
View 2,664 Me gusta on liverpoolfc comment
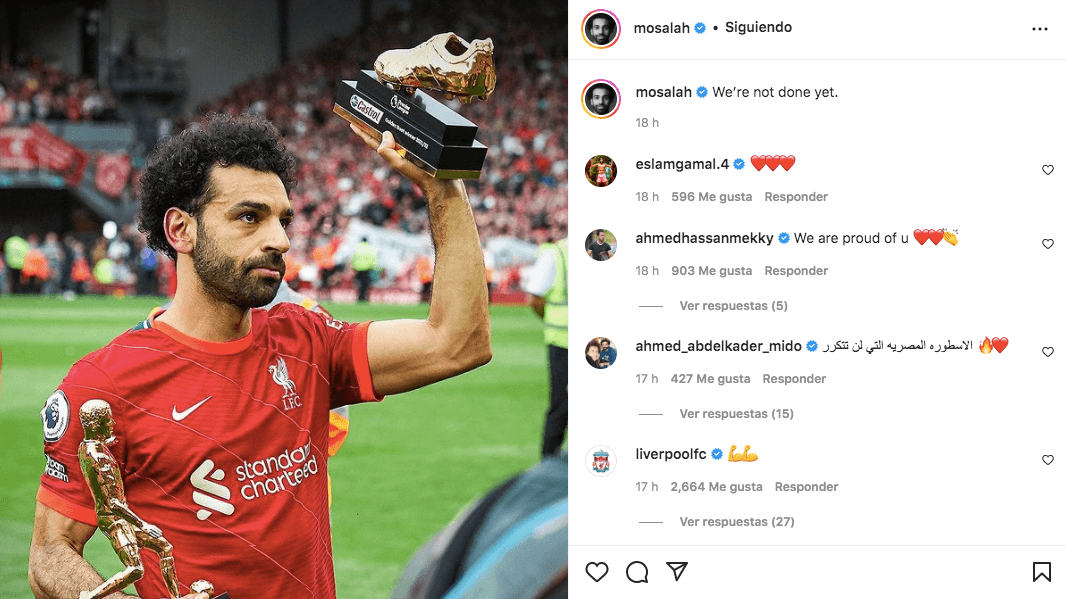pyautogui.click(x=717, y=487)
